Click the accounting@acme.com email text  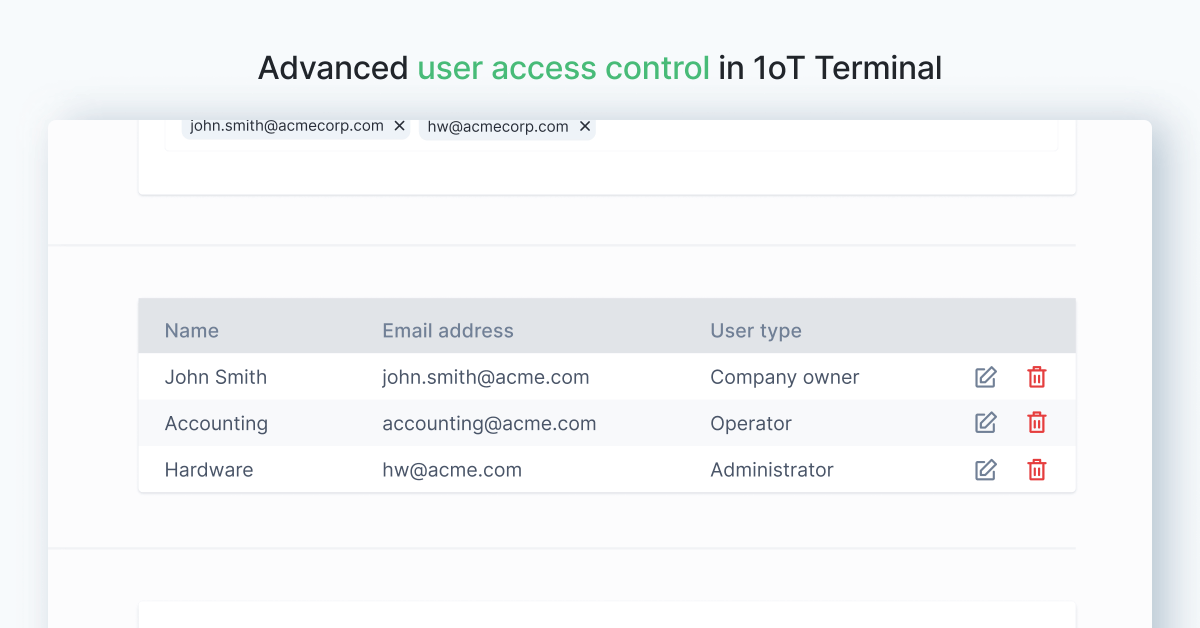point(489,423)
